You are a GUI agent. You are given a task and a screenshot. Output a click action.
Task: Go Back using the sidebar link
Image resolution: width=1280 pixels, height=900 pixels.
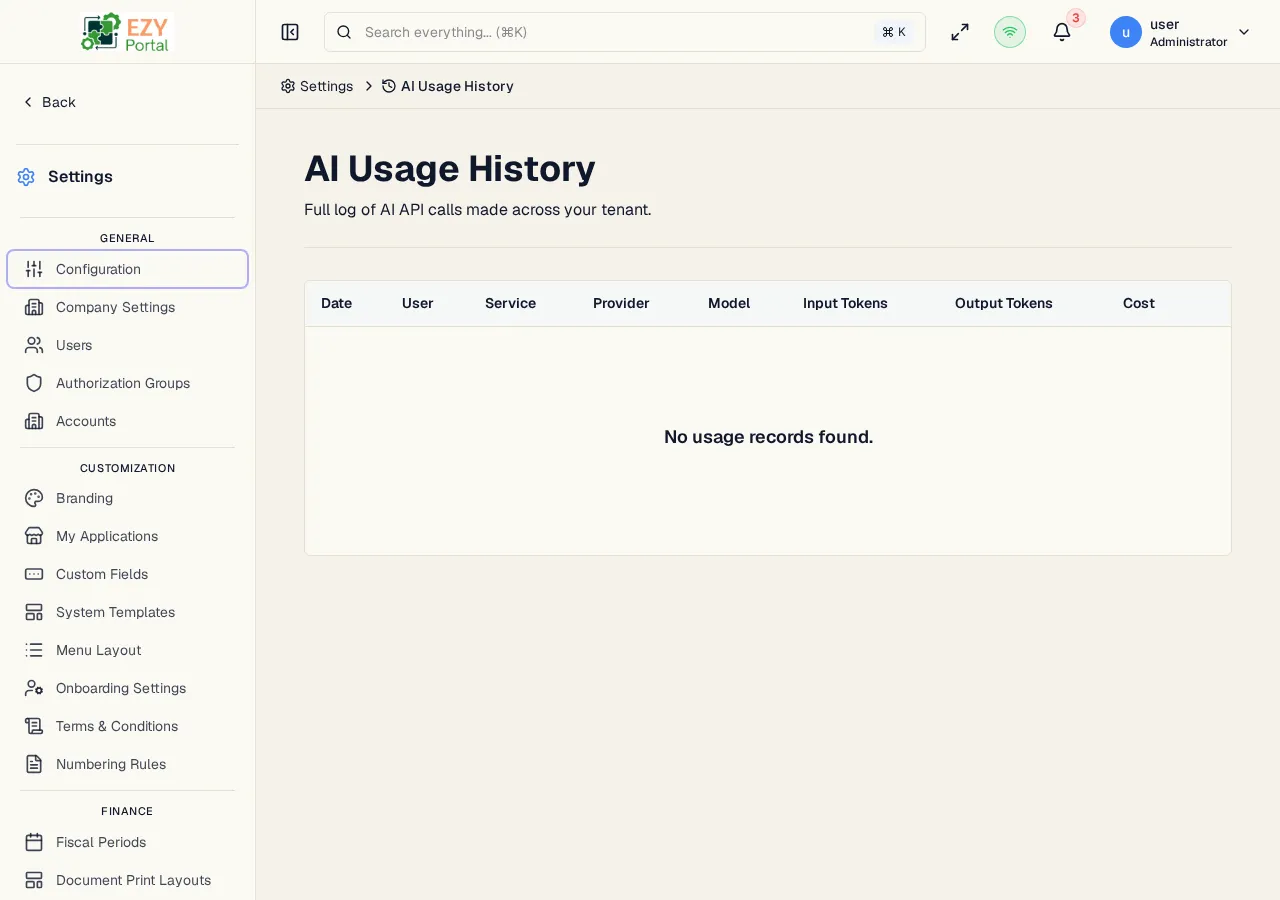click(49, 102)
